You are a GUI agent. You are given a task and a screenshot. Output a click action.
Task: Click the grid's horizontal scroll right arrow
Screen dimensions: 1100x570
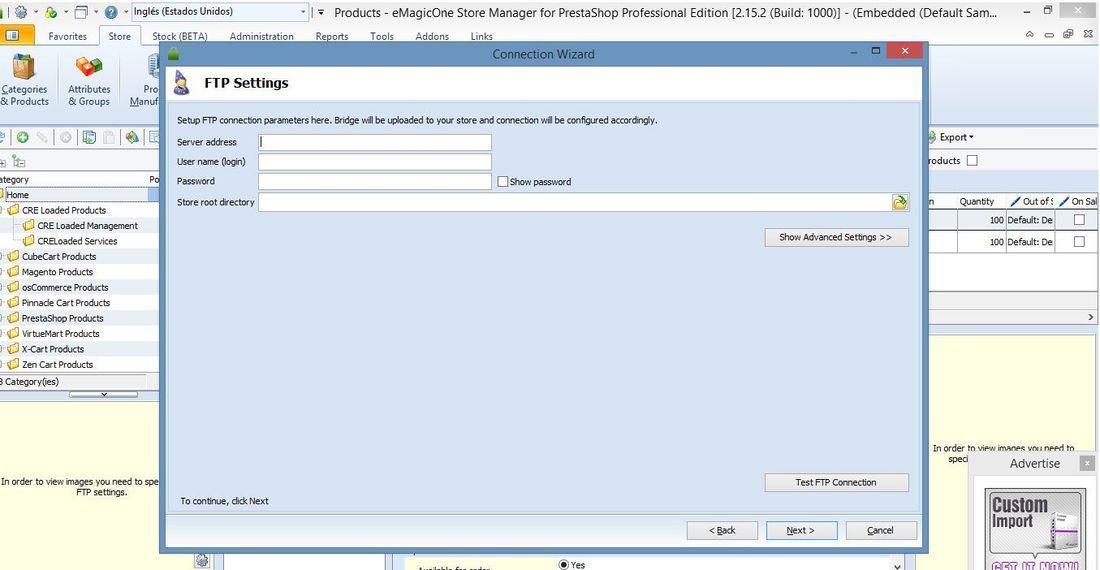point(1090,318)
